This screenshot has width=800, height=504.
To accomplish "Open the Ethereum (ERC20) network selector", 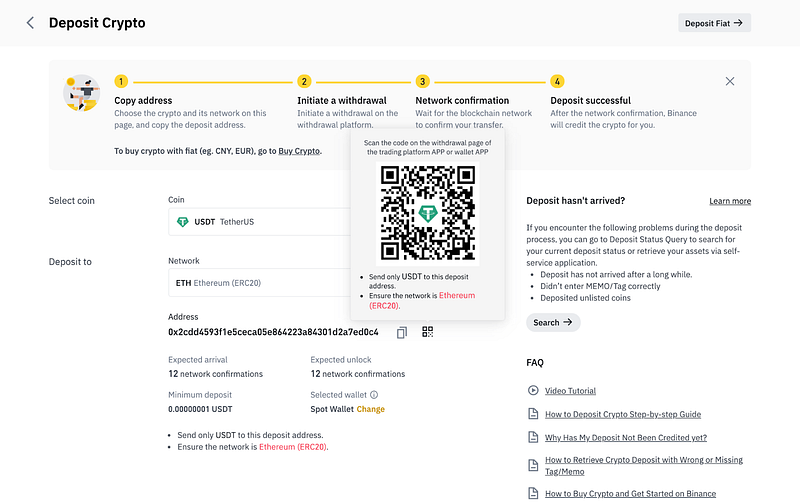I will [260, 283].
